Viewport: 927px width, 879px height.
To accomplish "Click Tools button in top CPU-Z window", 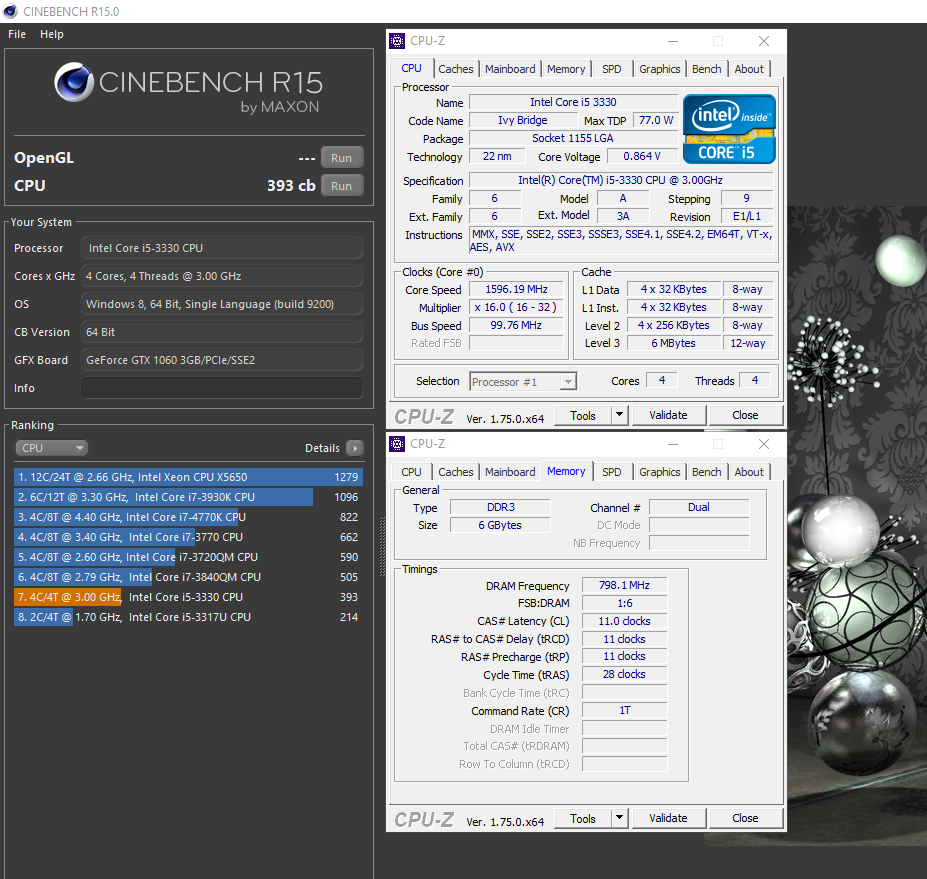I will 583,416.
